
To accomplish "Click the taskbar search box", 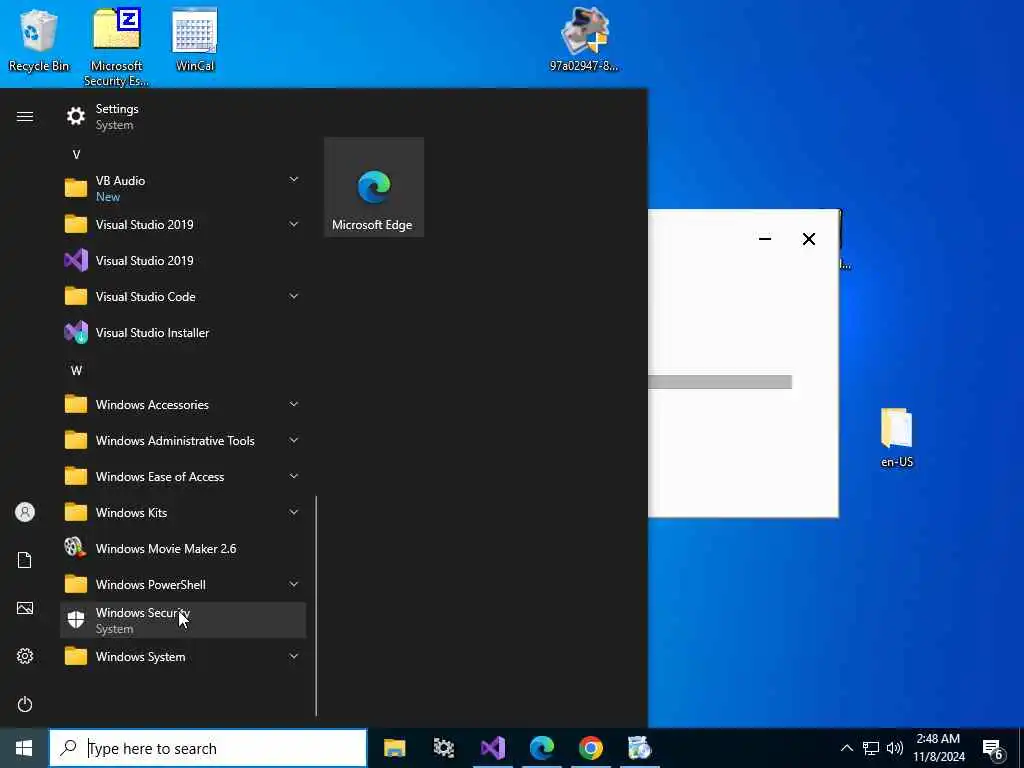I will 208,748.
